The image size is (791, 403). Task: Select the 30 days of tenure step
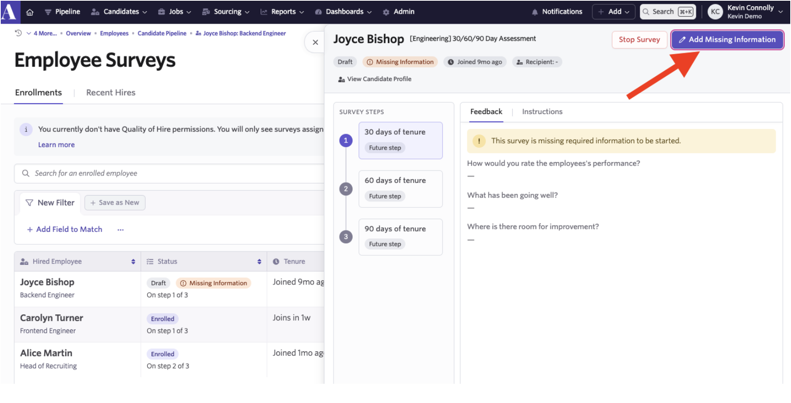coord(401,141)
